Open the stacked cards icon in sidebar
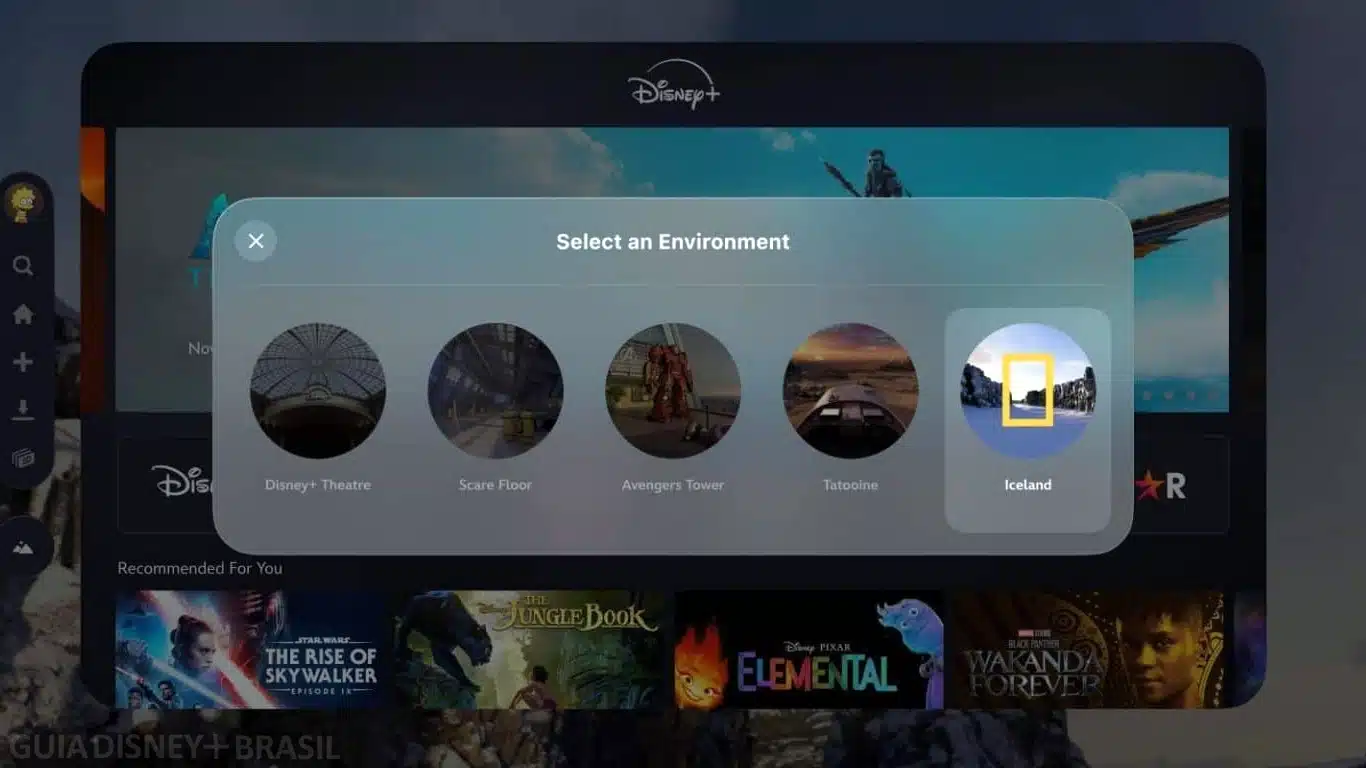This screenshot has width=1366, height=768. pyautogui.click(x=23, y=458)
